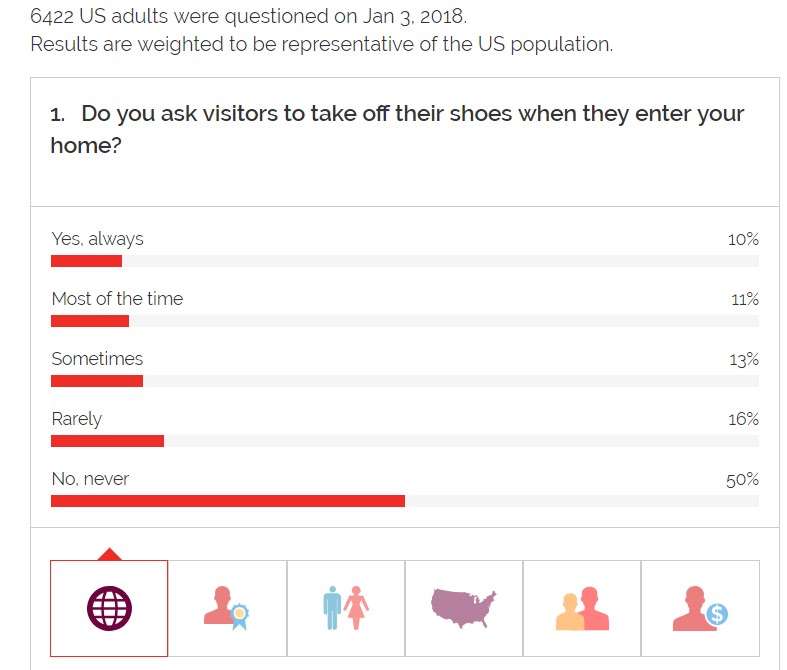Click the "6422 US adults" survey note
Image resolution: width=787 pixels, height=670 pixels.
pyautogui.click(x=248, y=17)
